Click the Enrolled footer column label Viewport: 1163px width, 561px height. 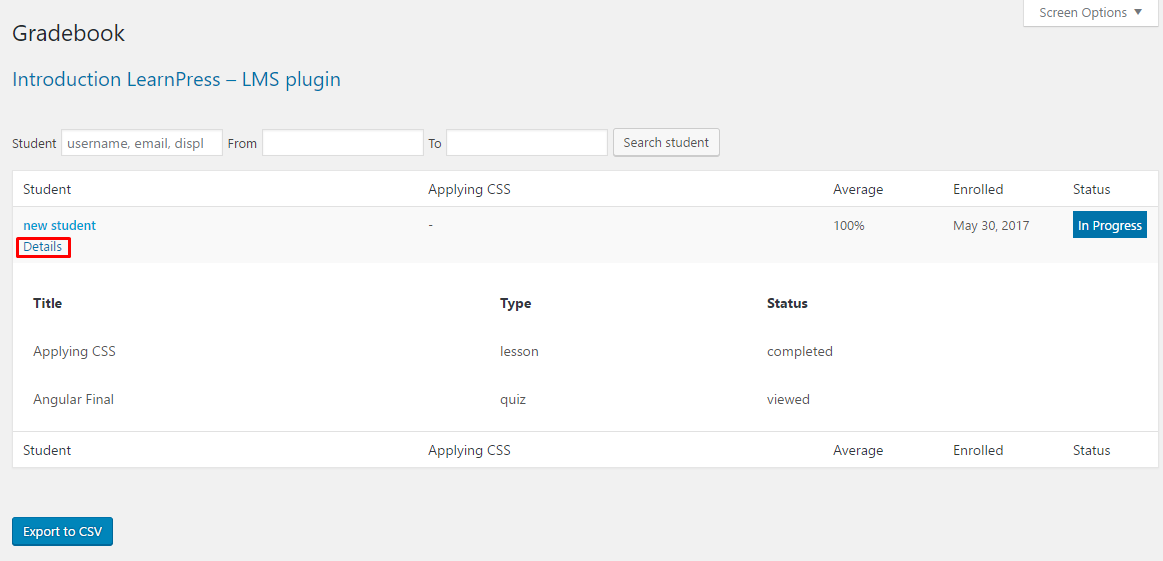click(978, 450)
